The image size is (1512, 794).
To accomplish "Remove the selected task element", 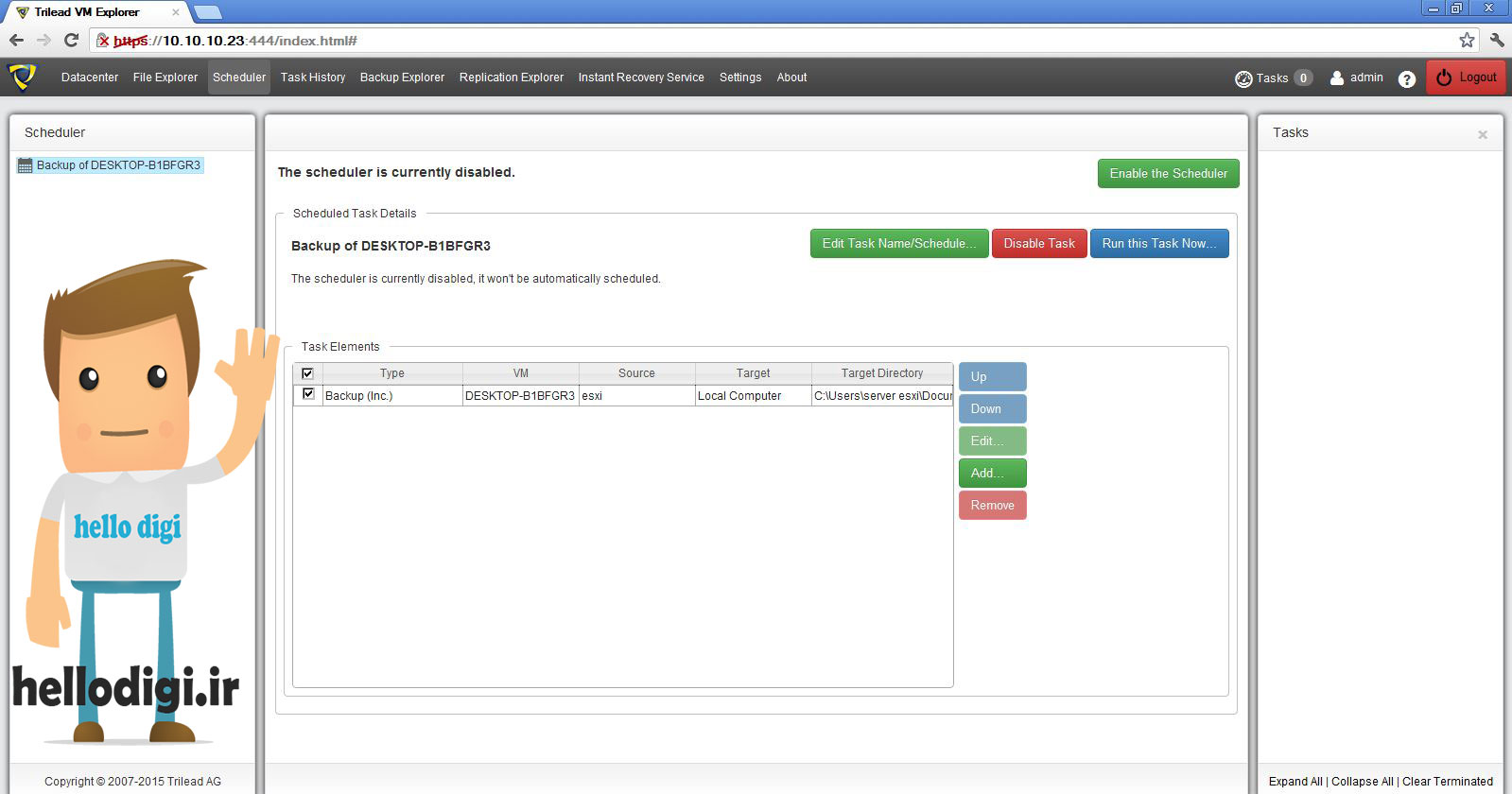I will (993, 505).
